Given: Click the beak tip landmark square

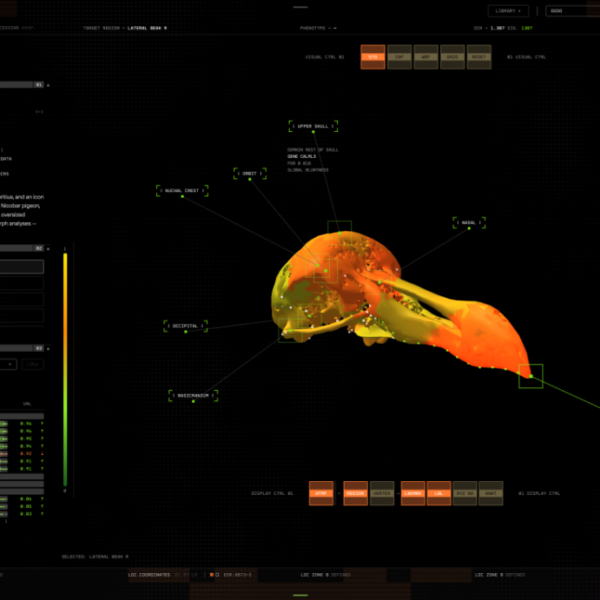Looking at the screenshot, I should tap(531, 376).
